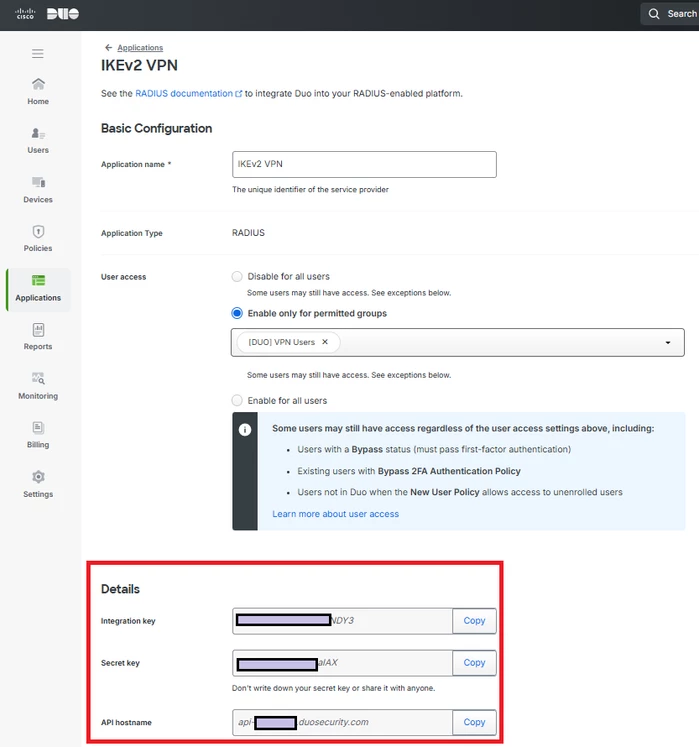Image resolution: width=699 pixels, height=747 pixels.
Task: Click the Devices icon in sidebar
Action: 38,182
